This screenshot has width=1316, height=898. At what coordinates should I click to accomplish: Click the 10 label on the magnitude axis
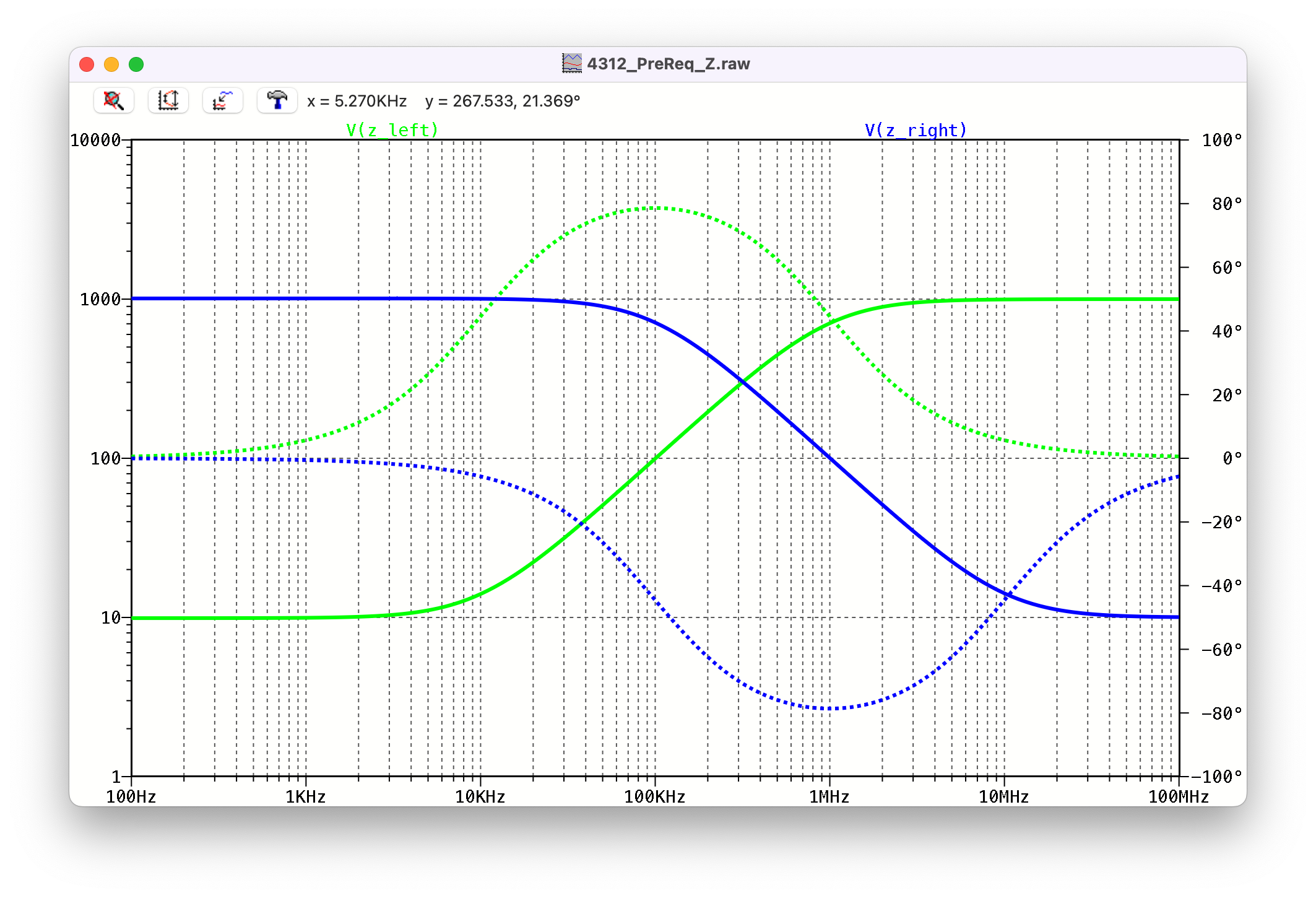[x=111, y=617]
